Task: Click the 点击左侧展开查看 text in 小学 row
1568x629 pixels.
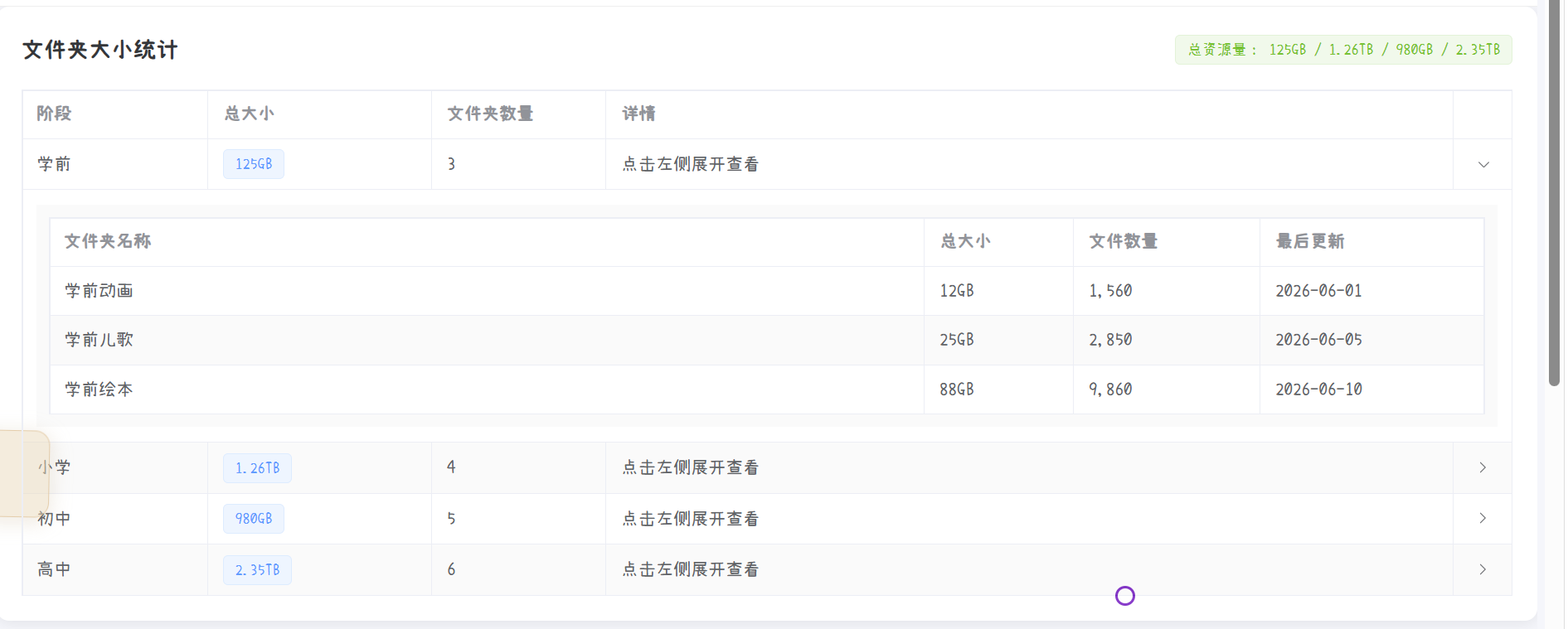Action: point(691,467)
